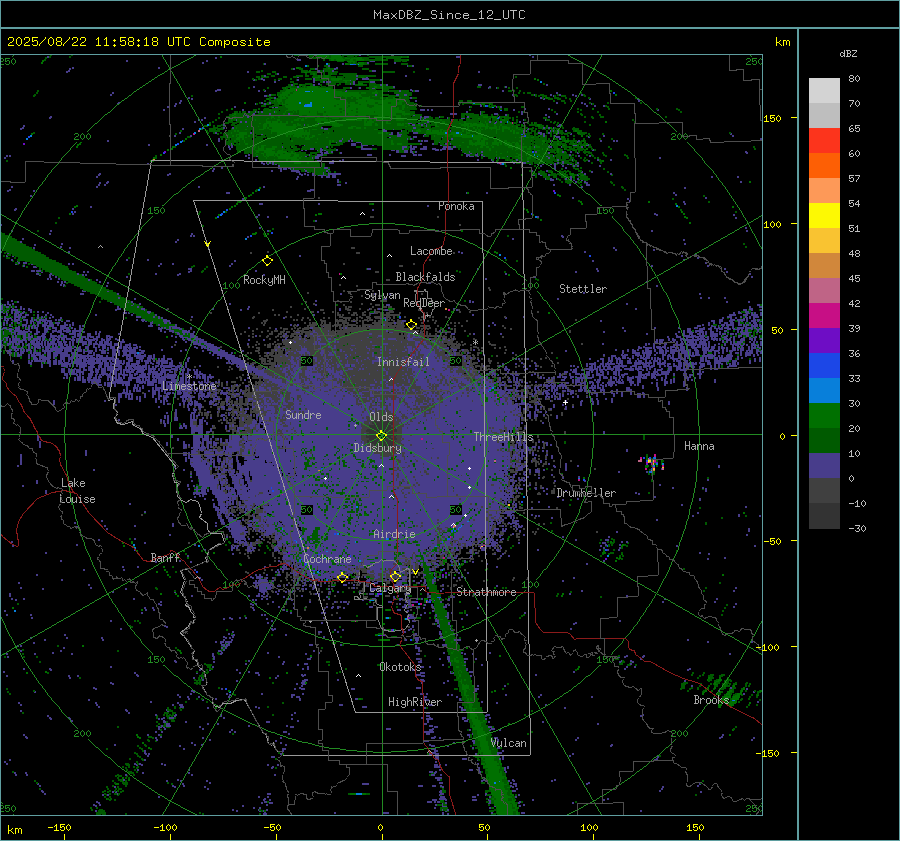Select the green 20-30 dBZ legend swatch

pyautogui.click(x=824, y=416)
